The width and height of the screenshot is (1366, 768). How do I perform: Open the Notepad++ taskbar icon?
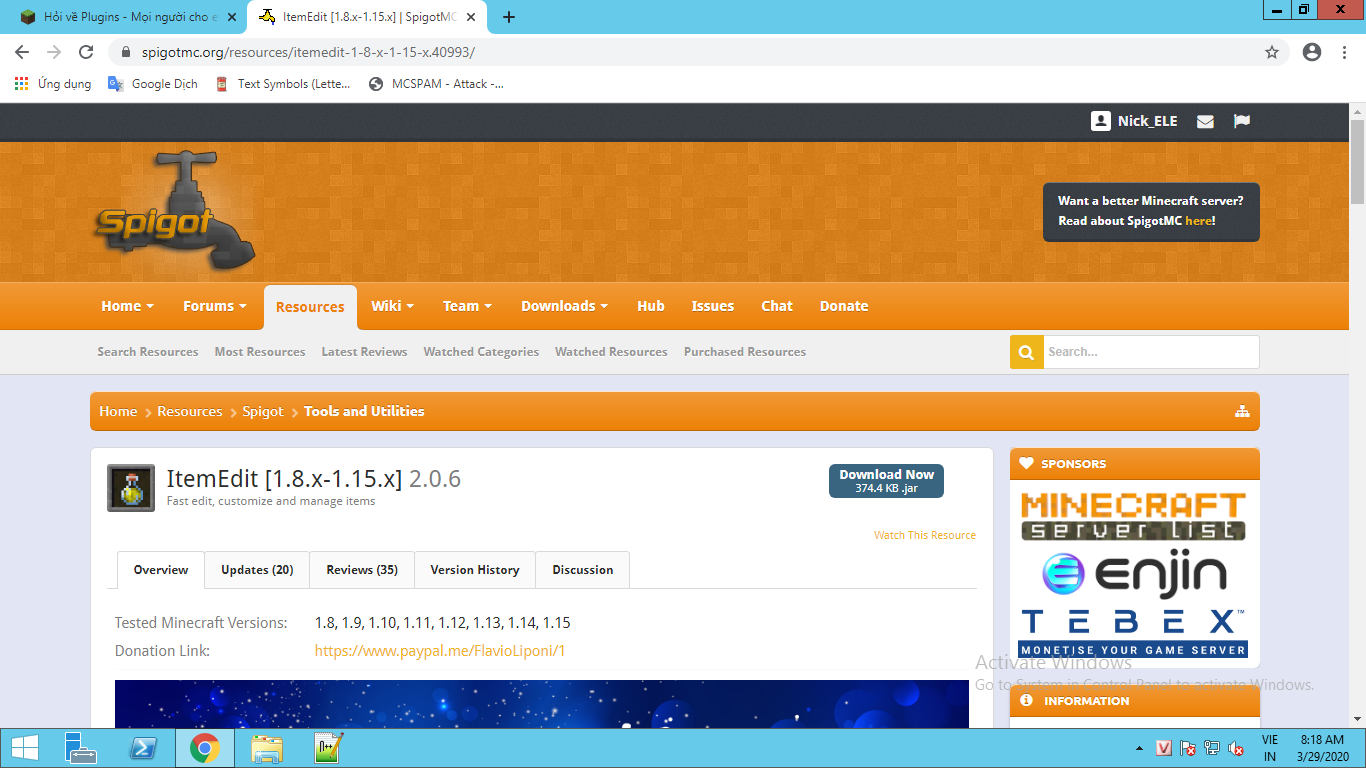tap(329, 748)
